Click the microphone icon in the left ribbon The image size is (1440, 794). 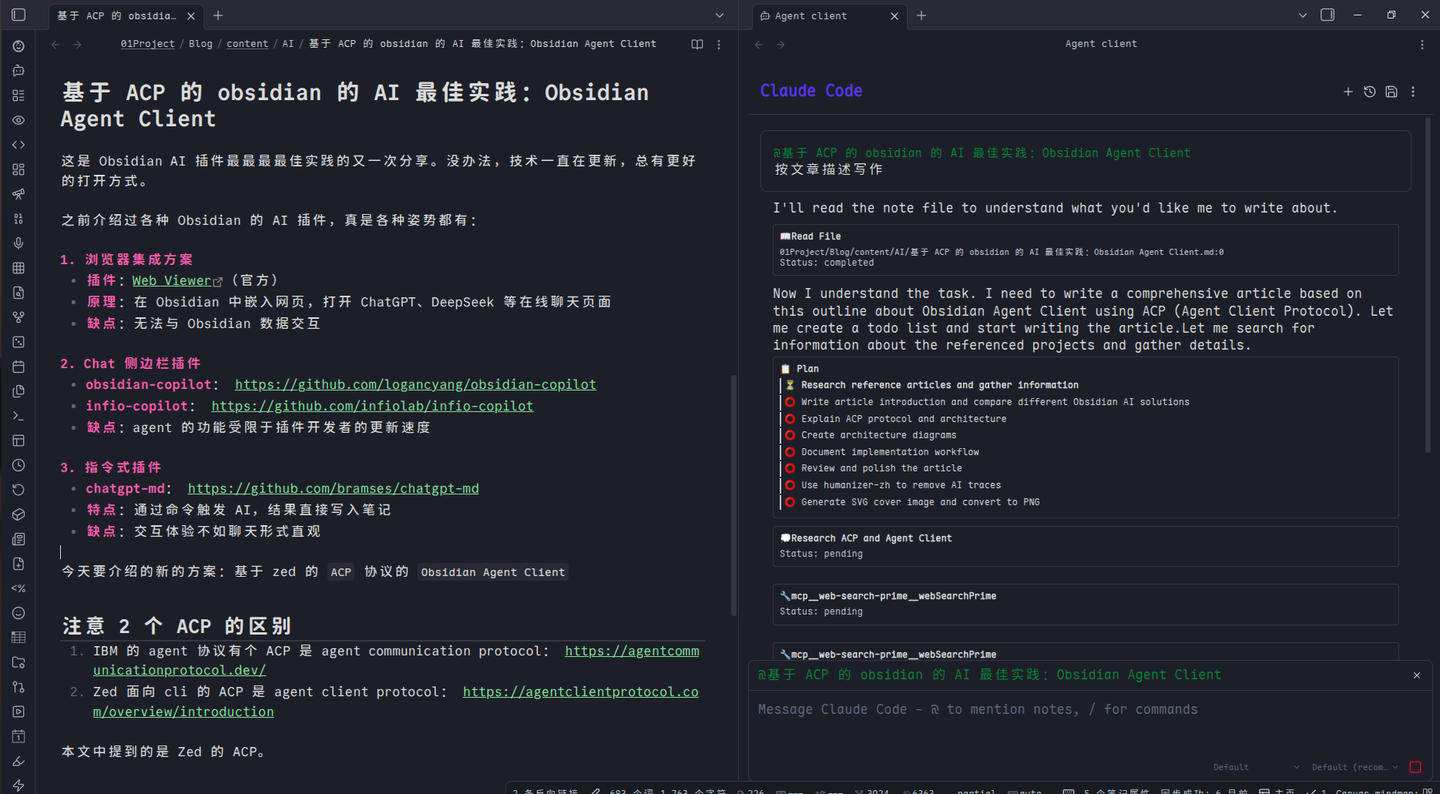18,243
